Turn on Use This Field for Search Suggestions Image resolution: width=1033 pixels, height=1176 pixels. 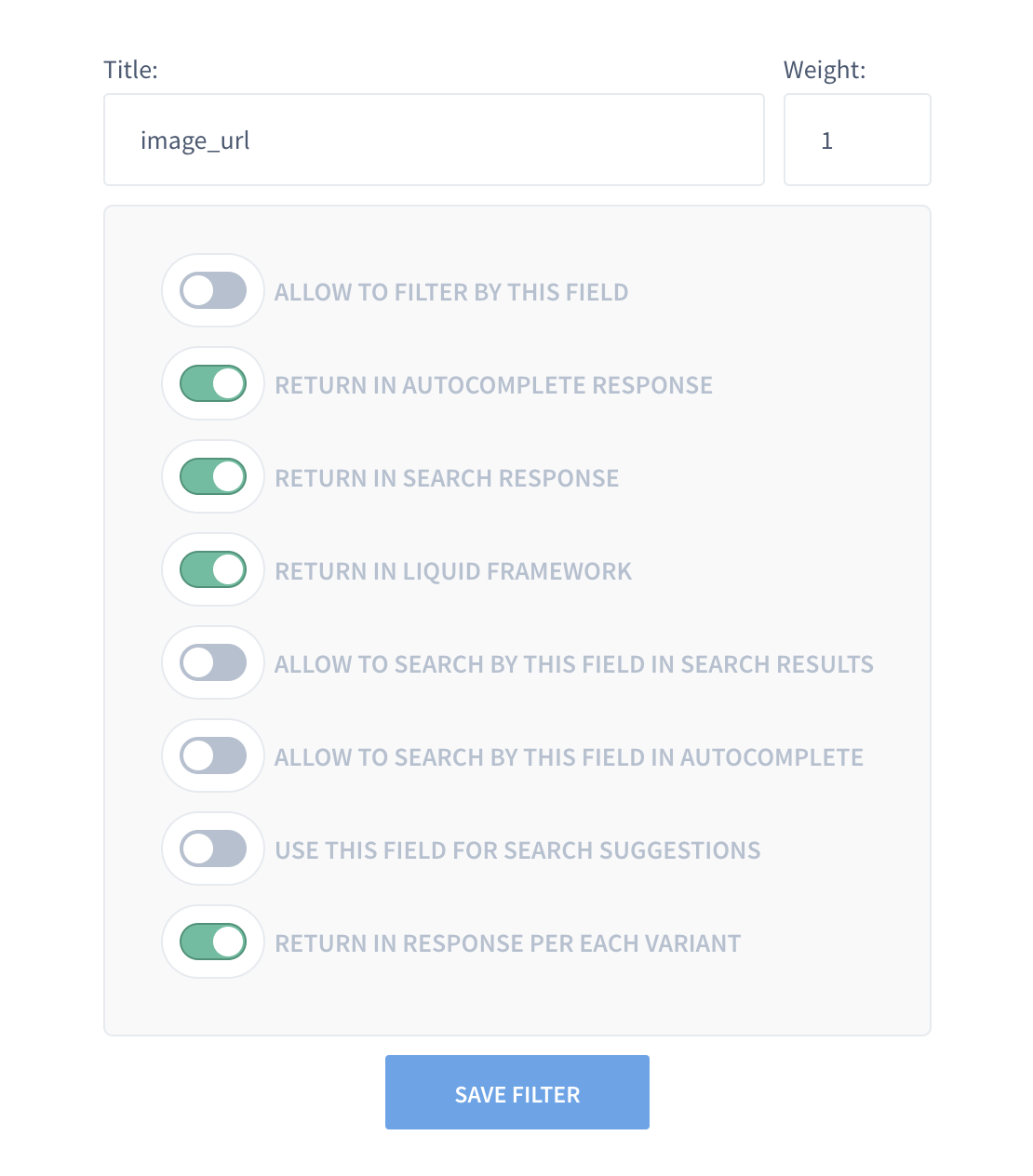213,849
